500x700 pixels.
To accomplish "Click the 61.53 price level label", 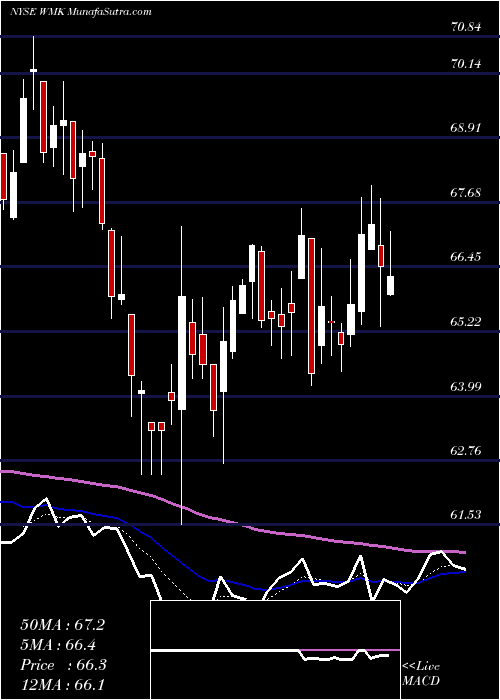I will point(466,515).
